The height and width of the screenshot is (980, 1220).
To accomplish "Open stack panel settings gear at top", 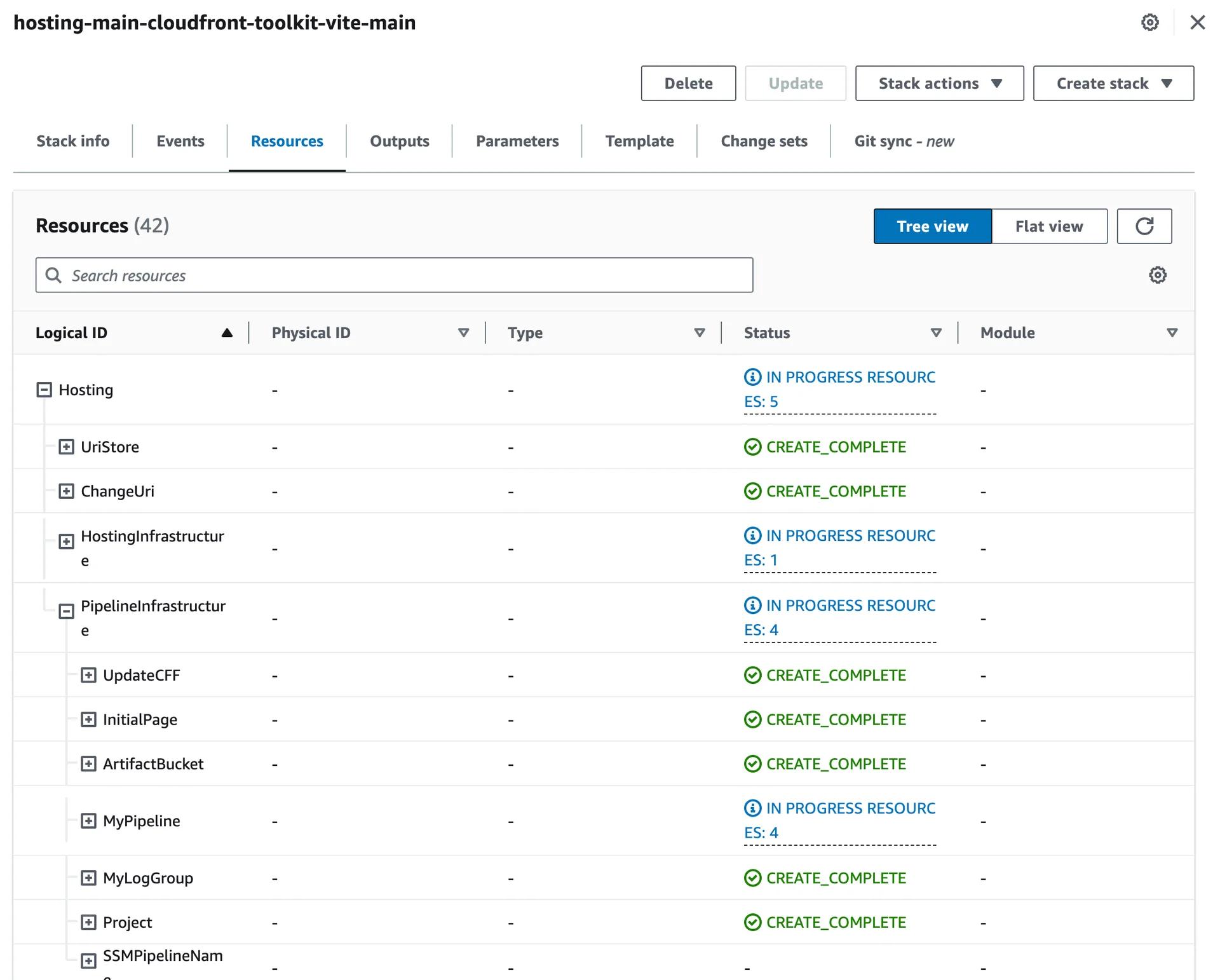I will (1149, 22).
